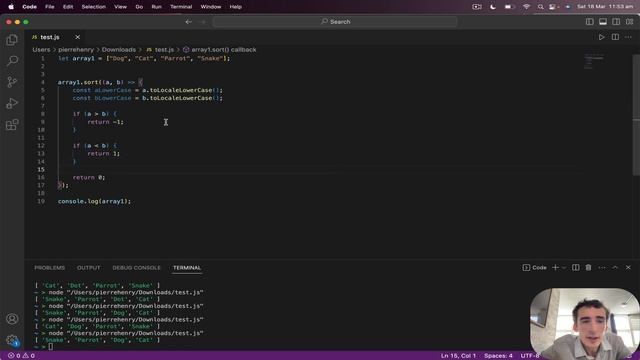Click the pierrehenry breadcrumb segment
This screenshot has width=640, height=360.
pyautogui.click(x=76, y=49)
